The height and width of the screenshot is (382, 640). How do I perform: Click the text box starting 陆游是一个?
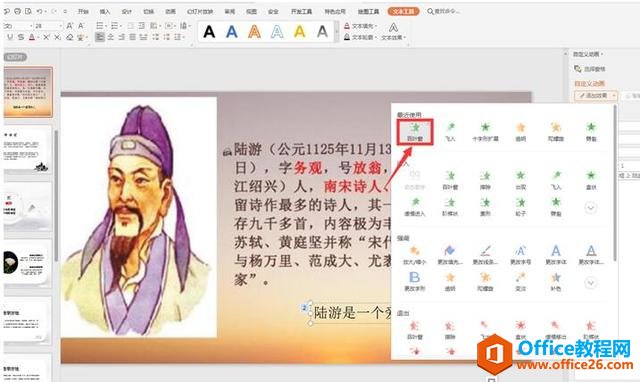click(x=352, y=313)
